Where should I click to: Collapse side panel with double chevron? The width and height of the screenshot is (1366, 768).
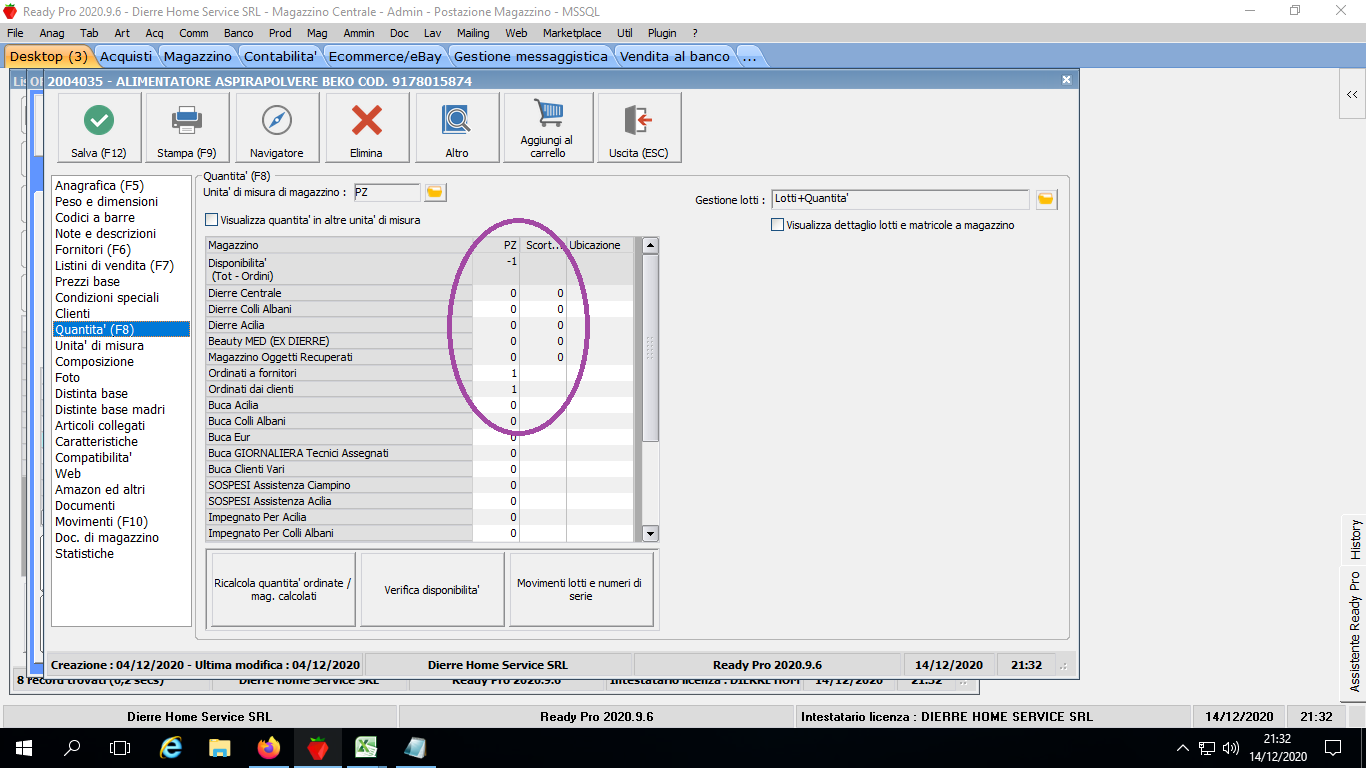click(1352, 95)
